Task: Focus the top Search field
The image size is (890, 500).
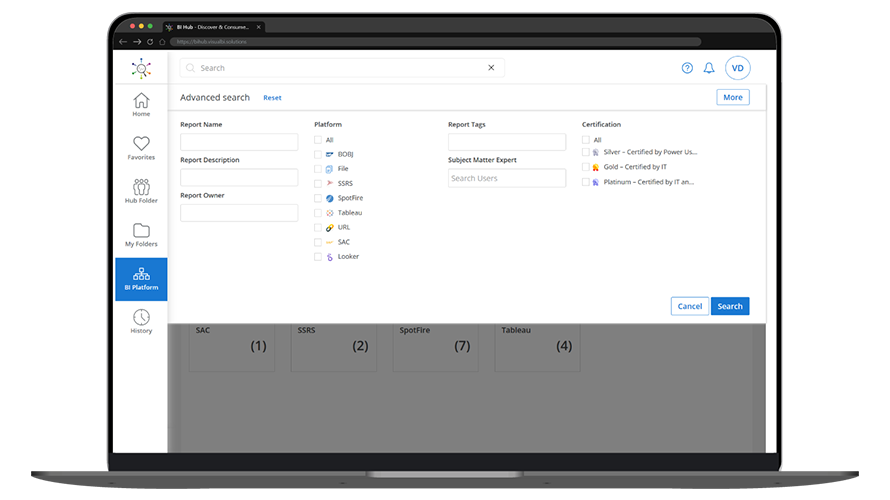Action: pos(342,68)
